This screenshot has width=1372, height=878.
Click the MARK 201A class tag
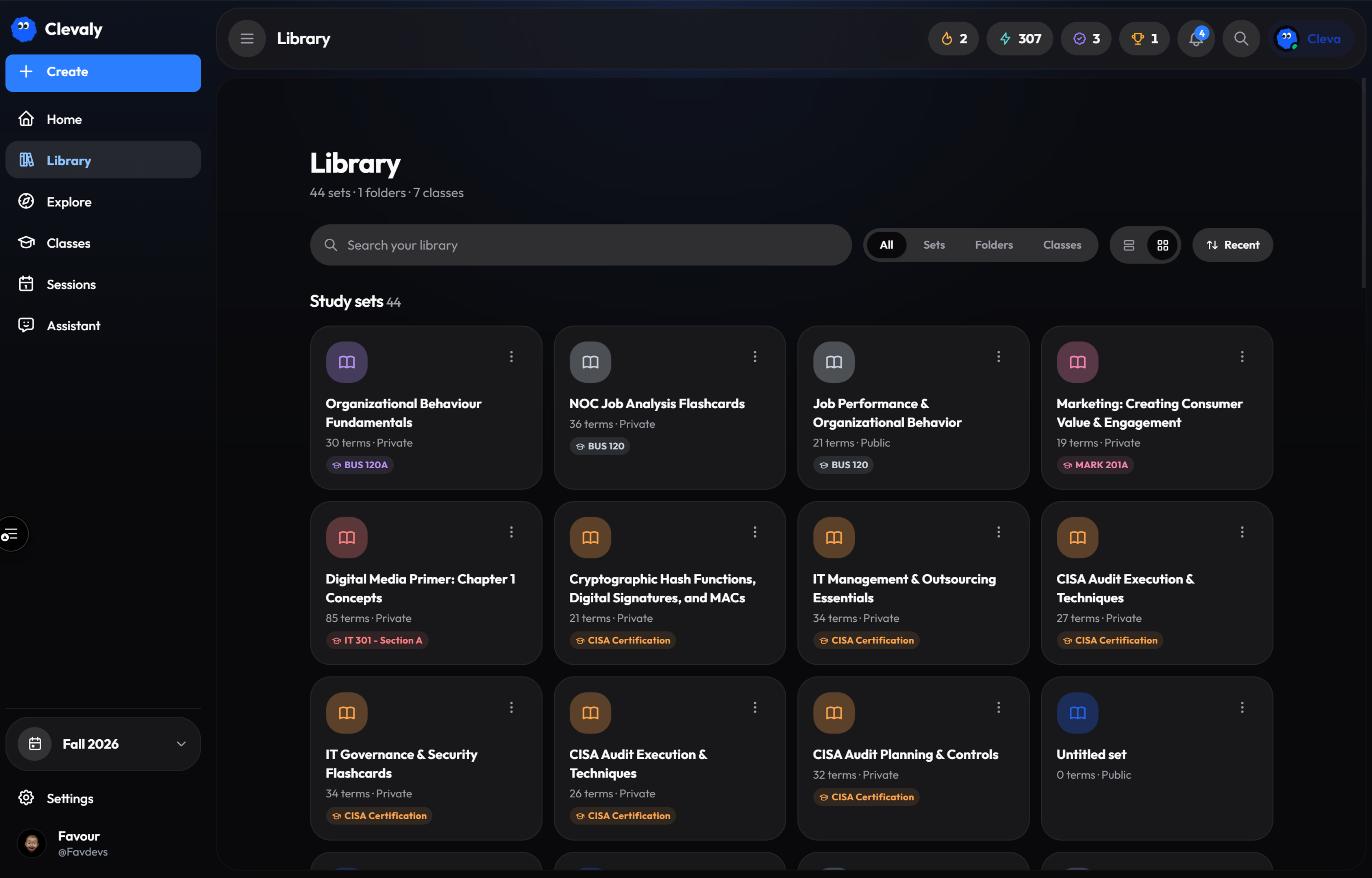[1095, 465]
